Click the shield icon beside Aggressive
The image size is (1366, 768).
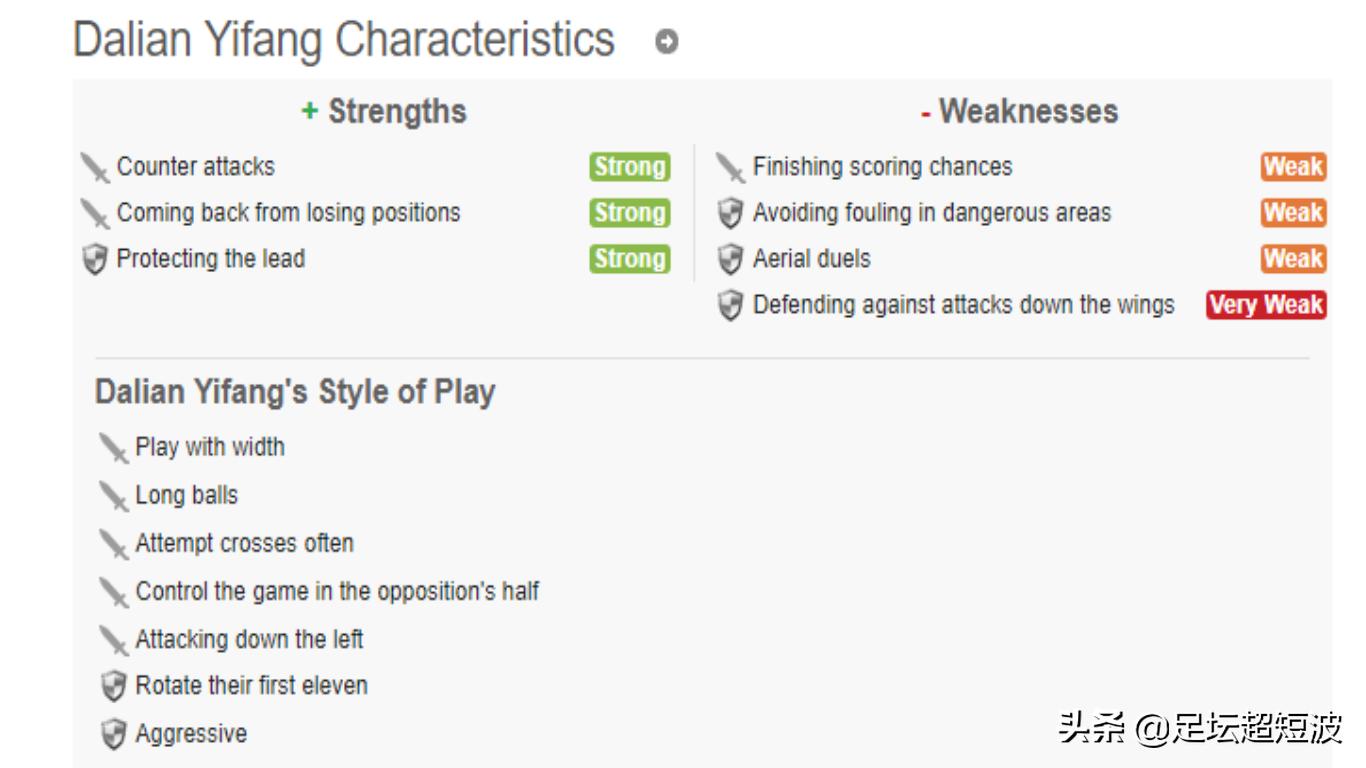point(113,735)
